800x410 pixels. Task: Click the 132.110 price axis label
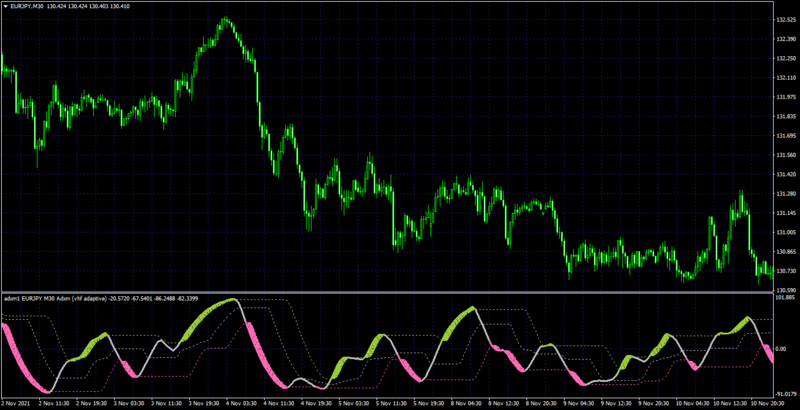785,78
